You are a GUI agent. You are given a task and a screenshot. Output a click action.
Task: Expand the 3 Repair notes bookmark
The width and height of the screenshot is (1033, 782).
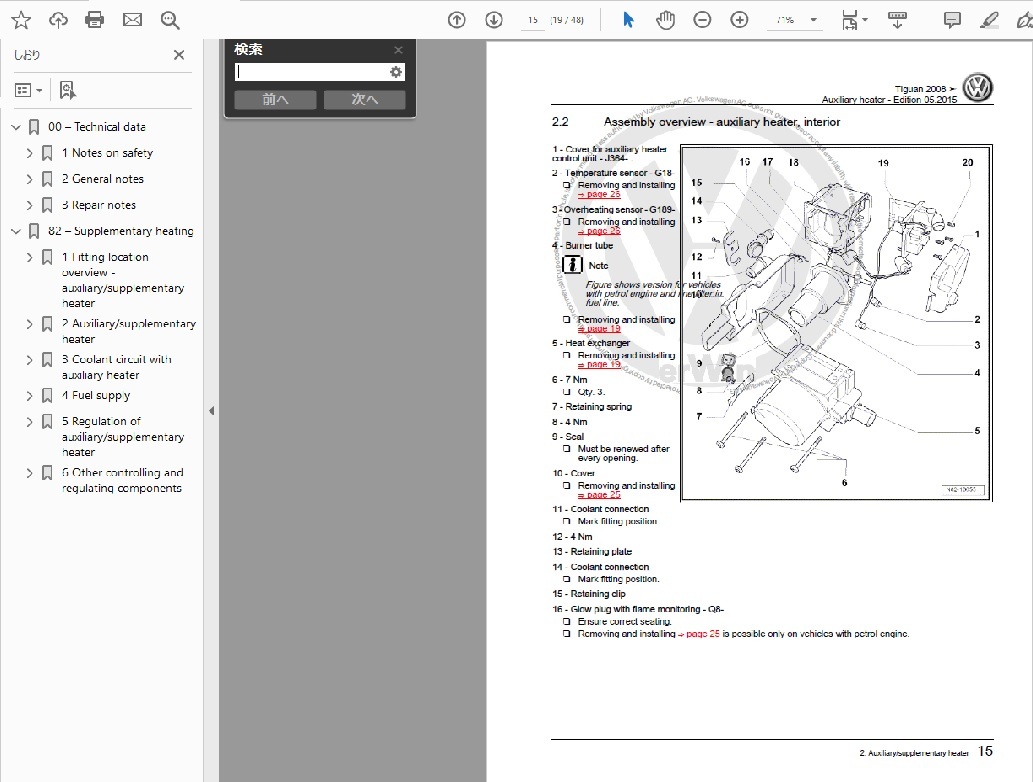click(29, 206)
